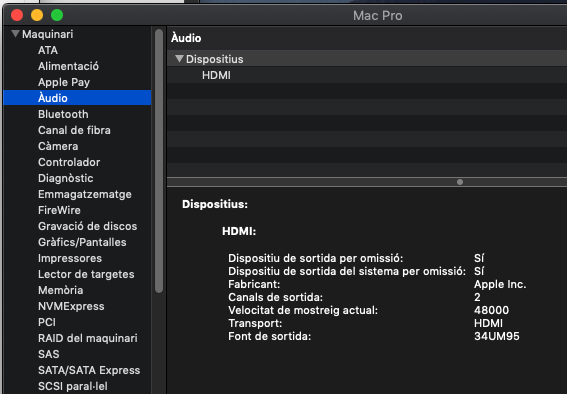Click the HDMI: heading in details
Viewport: 567px width, 394px height.
coord(239,231)
